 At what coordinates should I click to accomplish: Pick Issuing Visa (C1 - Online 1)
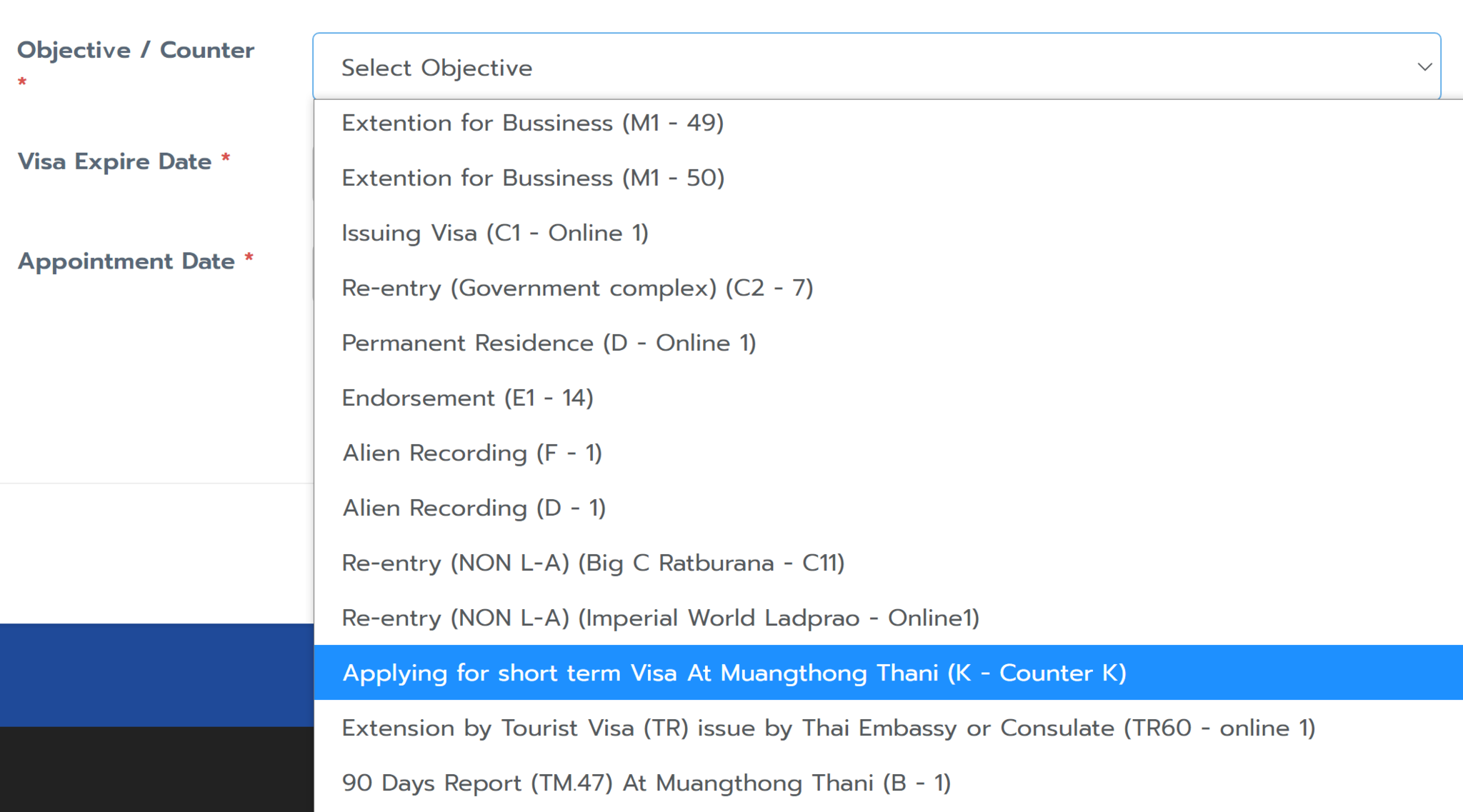click(x=495, y=233)
